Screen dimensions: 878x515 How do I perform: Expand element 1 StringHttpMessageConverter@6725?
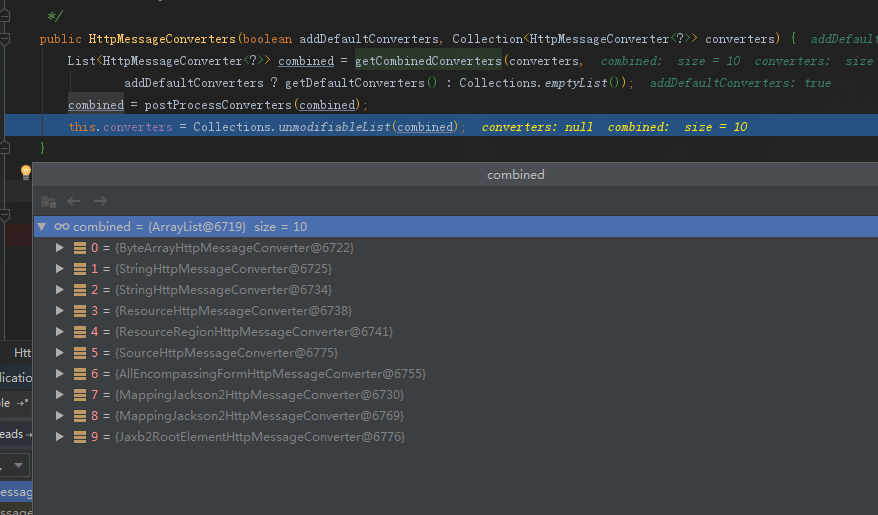[59, 269]
